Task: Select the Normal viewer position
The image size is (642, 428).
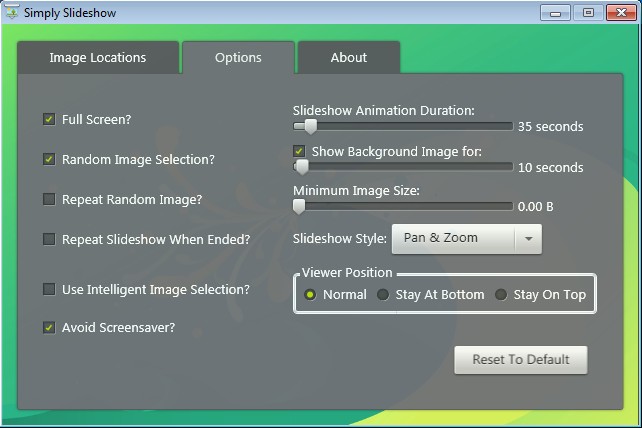Action: coord(310,294)
